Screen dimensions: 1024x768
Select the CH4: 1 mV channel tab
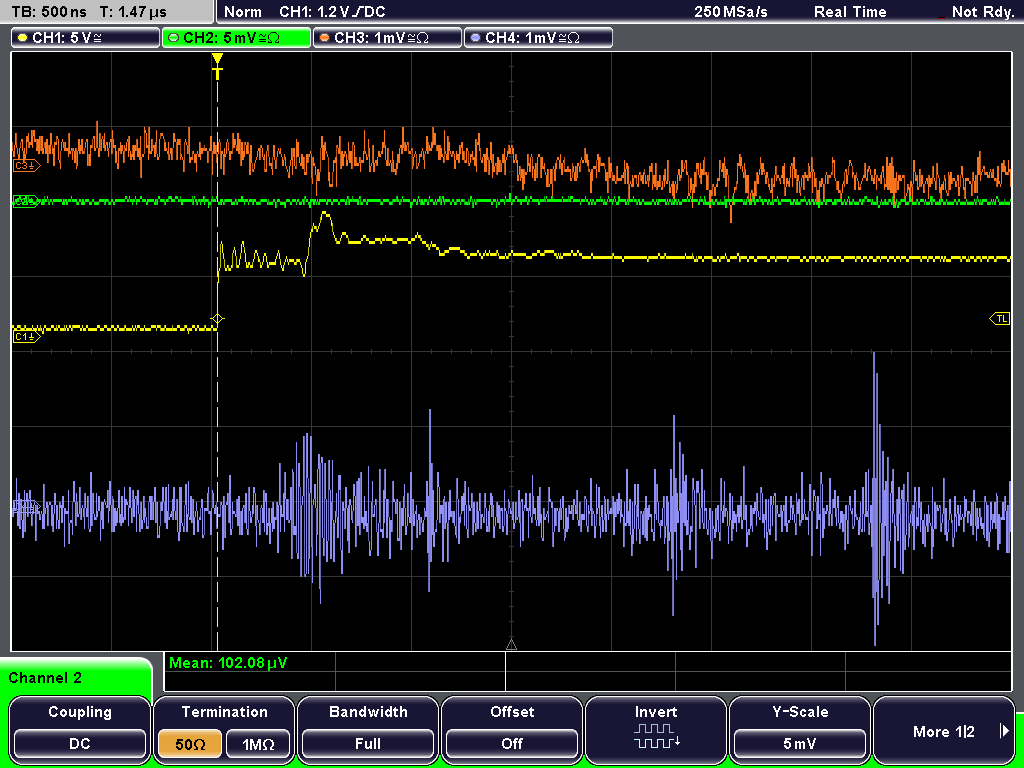[x=538, y=38]
